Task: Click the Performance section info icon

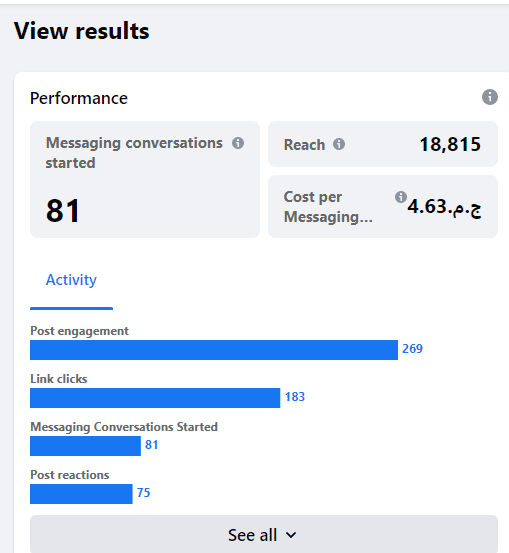Action: tap(490, 97)
